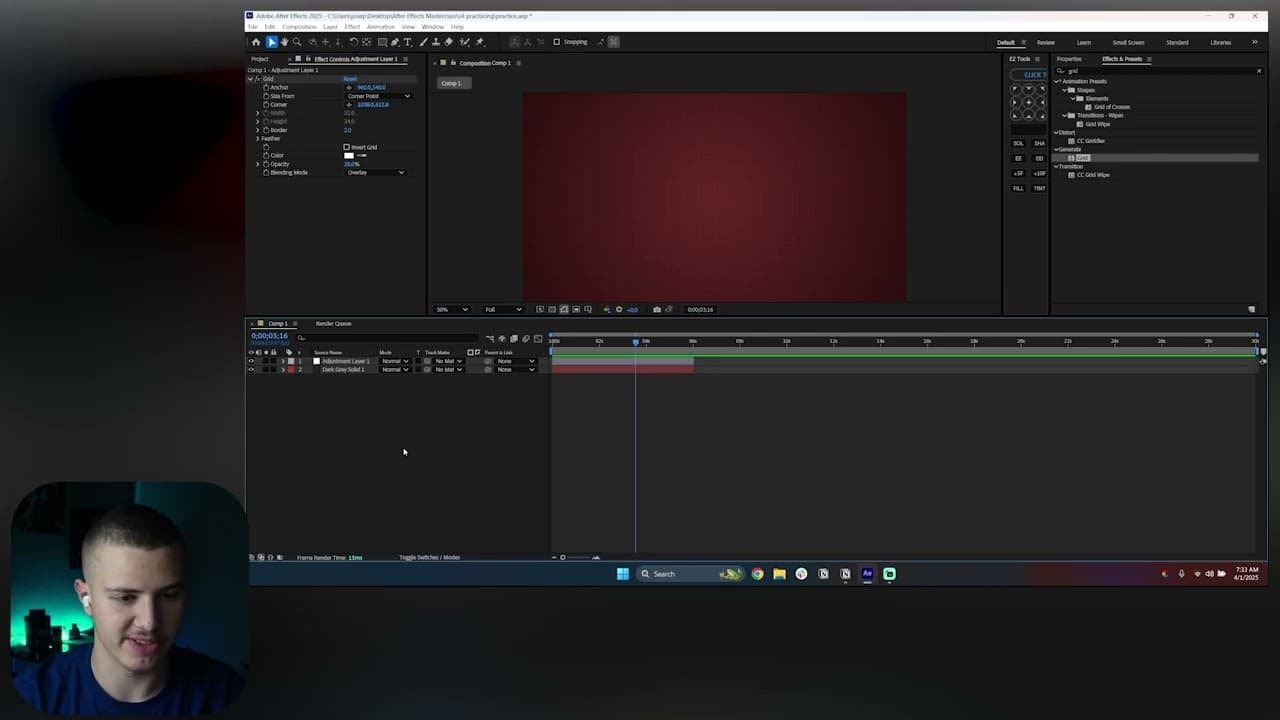The image size is (1280, 720).
Task: Open the Blending Mode Overlay dropdown
Action: click(375, 172)
